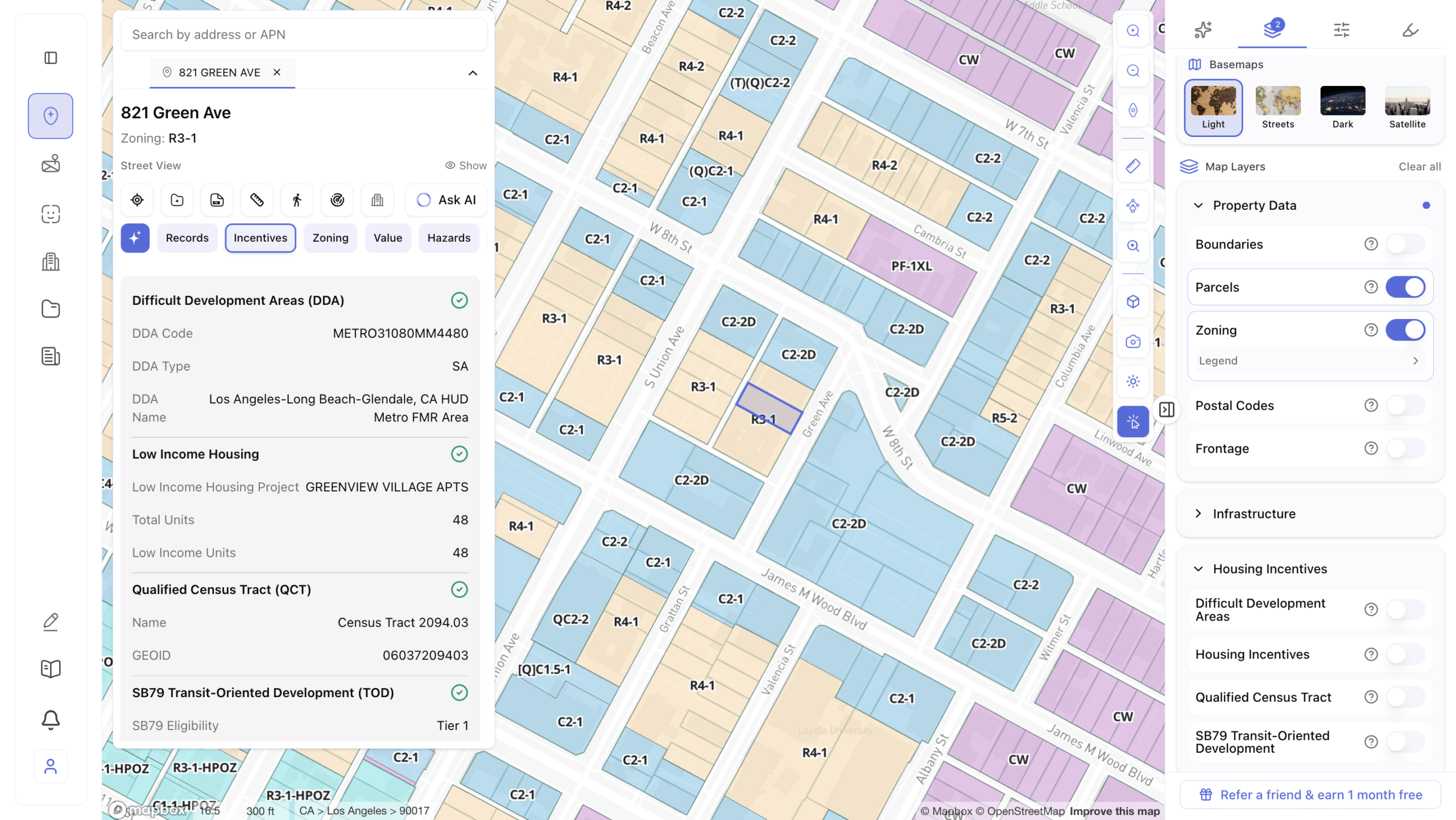Turn off the Parcels layer switch

click(1405, 287)
